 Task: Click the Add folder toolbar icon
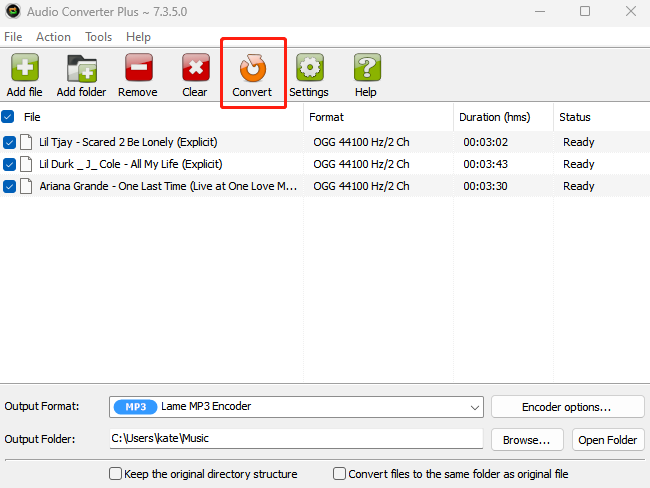82,68
